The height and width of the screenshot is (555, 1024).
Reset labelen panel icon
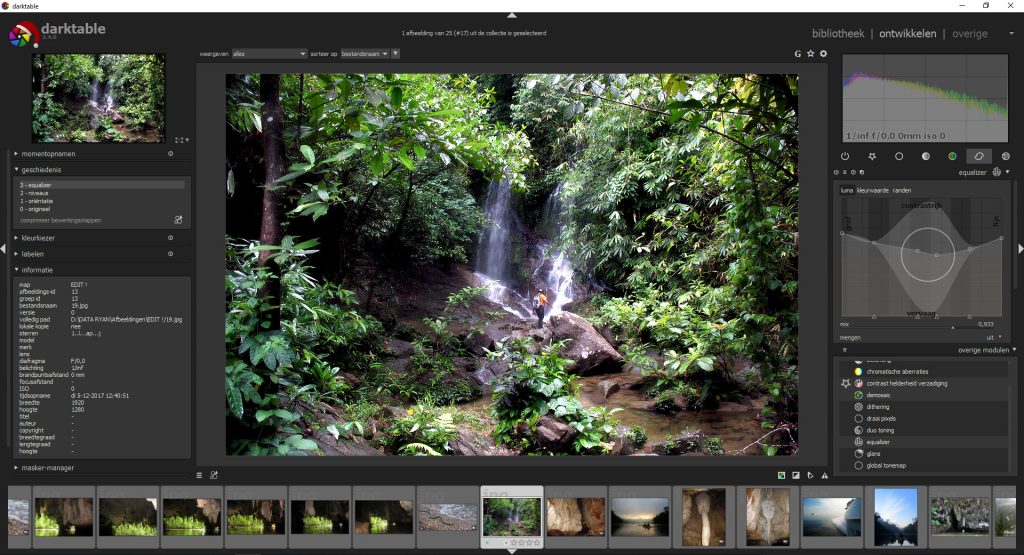tap(170, 253)
